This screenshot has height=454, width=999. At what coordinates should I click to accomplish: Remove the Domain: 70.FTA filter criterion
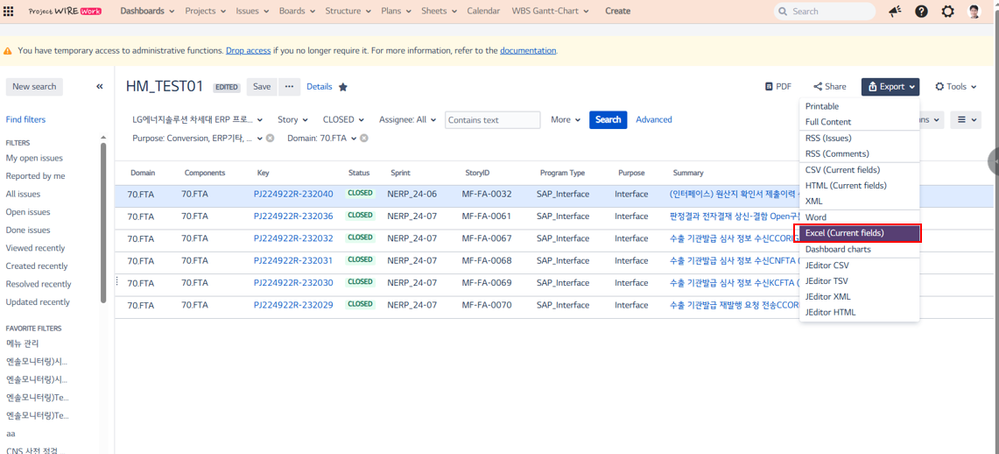364,138
